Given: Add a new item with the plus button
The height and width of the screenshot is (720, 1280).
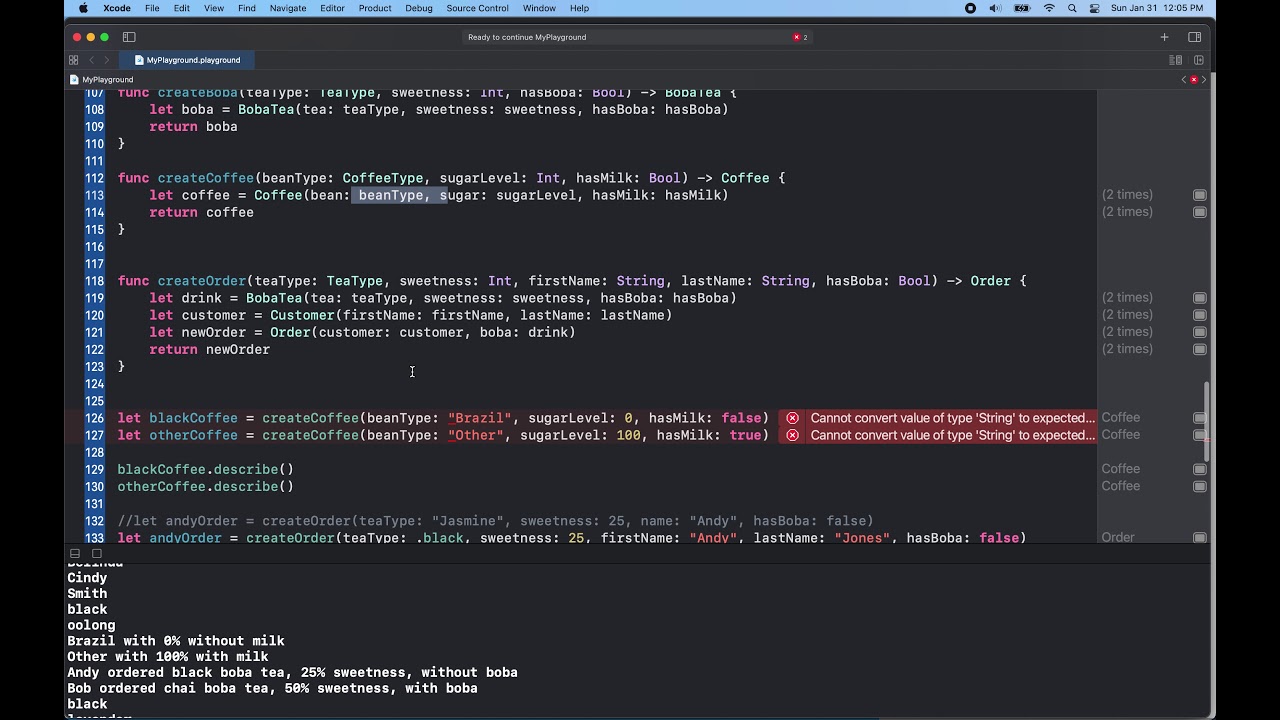Looking at the screenshot, I should click(1164, 37).
